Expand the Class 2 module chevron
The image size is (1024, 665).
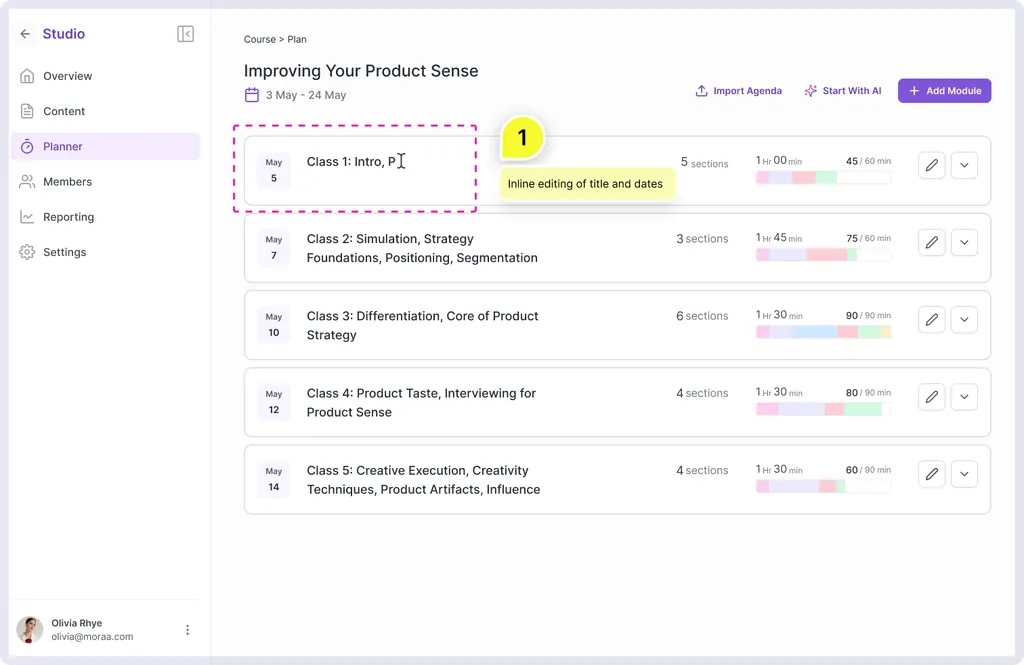coord(964,242)
